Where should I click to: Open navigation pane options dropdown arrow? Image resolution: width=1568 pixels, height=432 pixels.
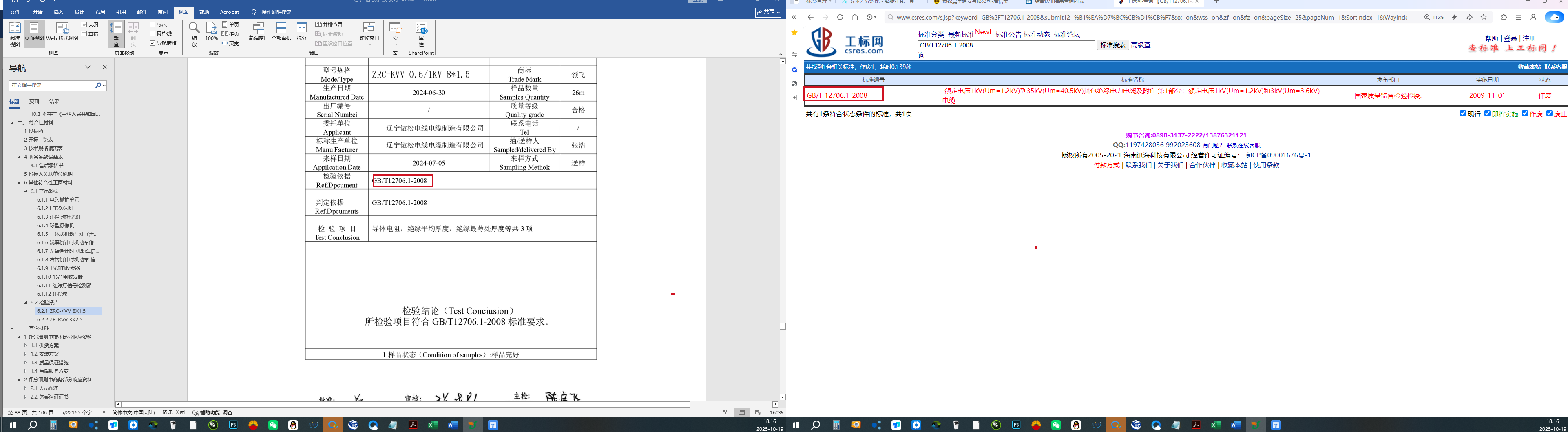[88, 67]
